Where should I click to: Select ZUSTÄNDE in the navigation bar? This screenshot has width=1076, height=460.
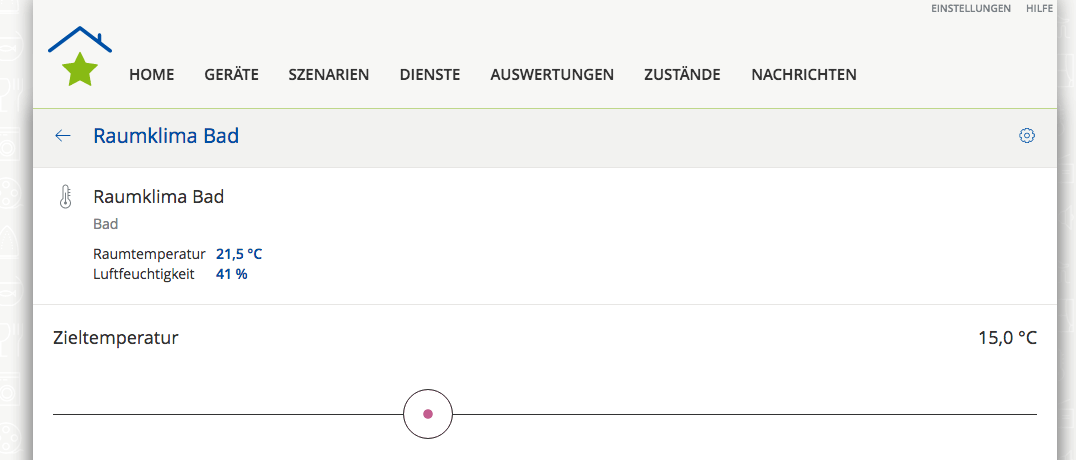click(x=682, y=74)
